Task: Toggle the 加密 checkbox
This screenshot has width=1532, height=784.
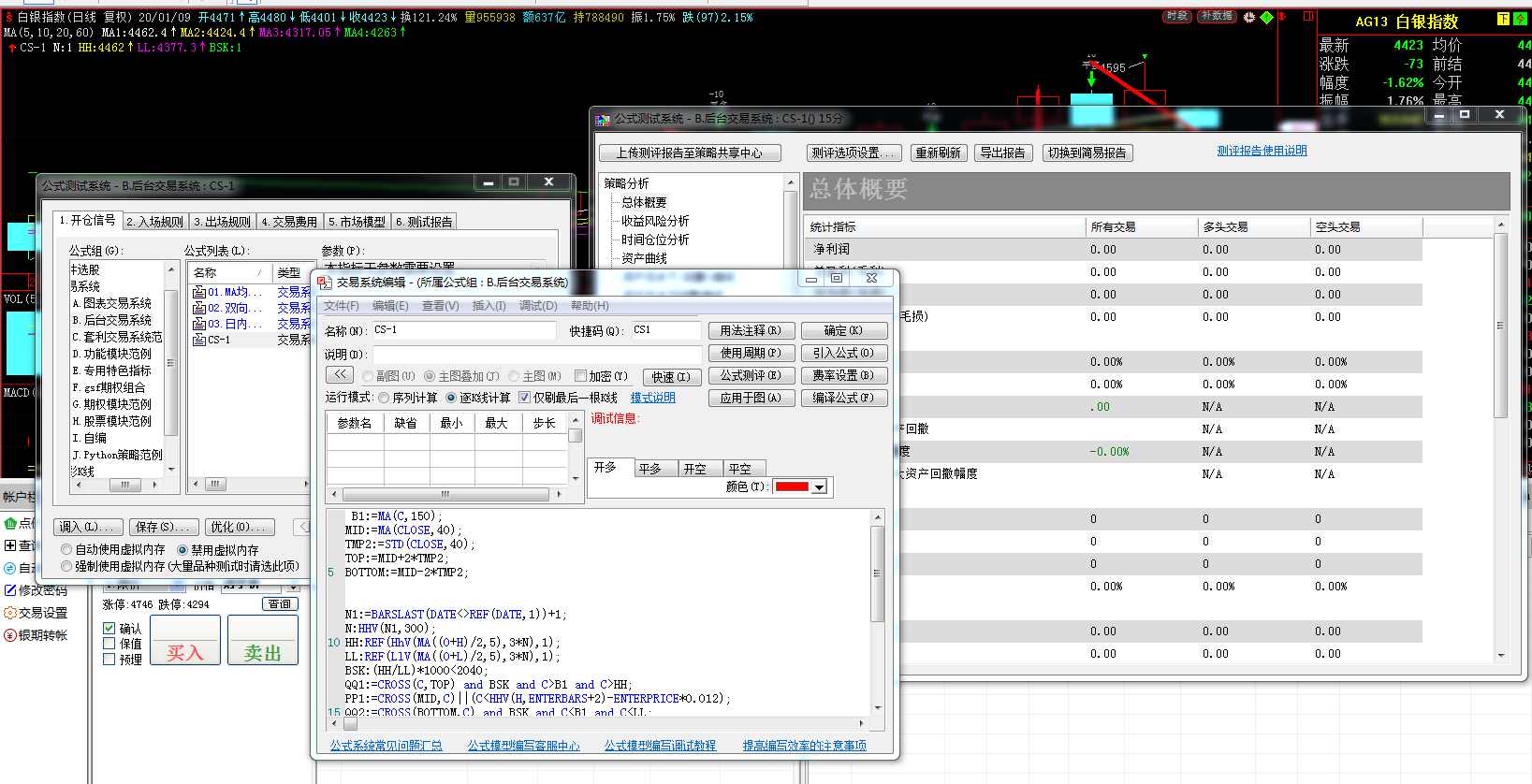Action: click(x=580, y=376)
